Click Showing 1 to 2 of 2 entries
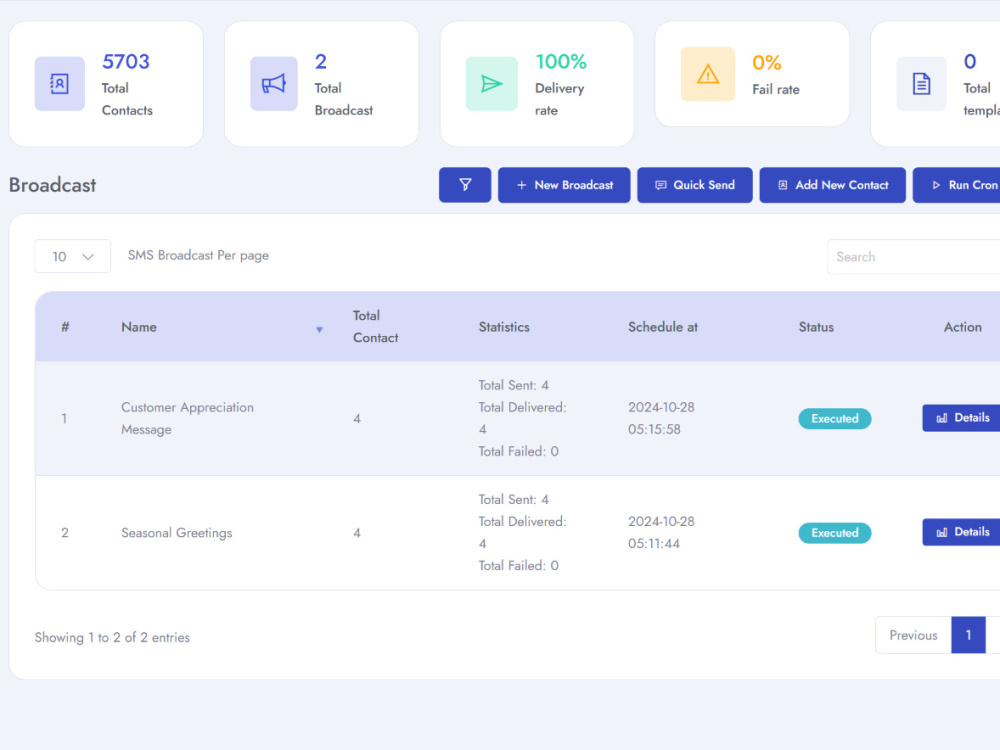The image size is (1000, 750). click(112, 637)
